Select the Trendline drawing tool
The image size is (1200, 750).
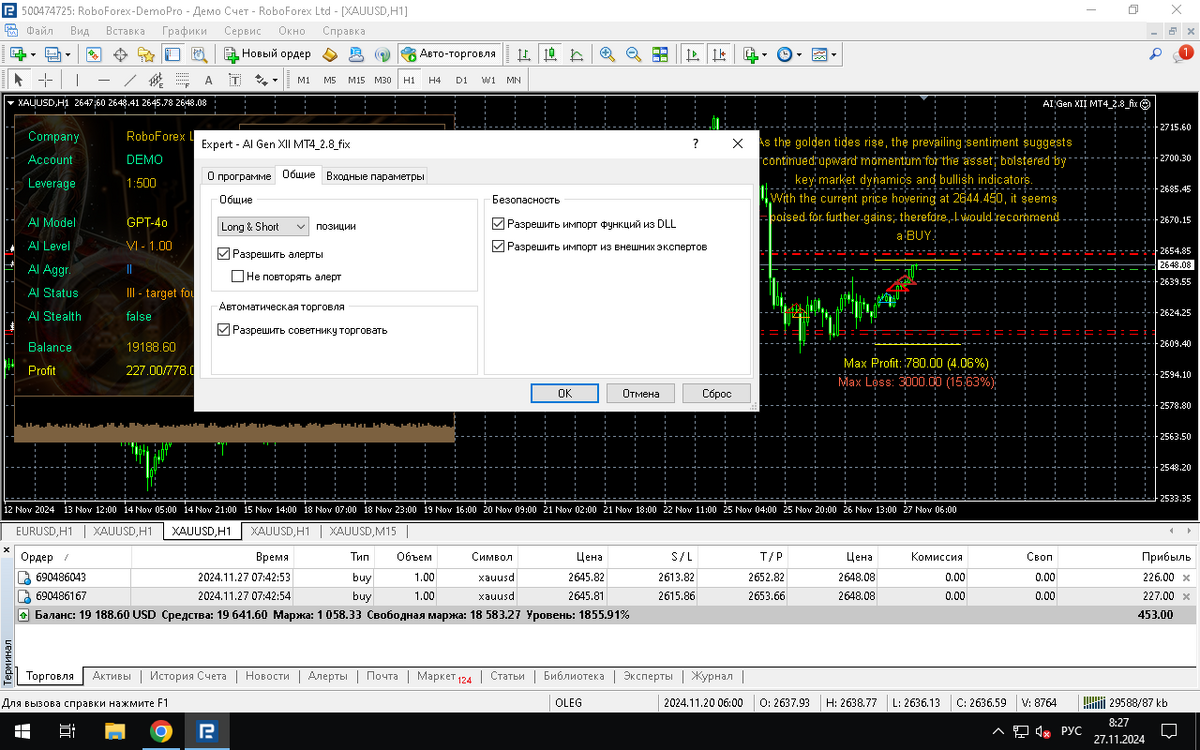coord(130,80)
